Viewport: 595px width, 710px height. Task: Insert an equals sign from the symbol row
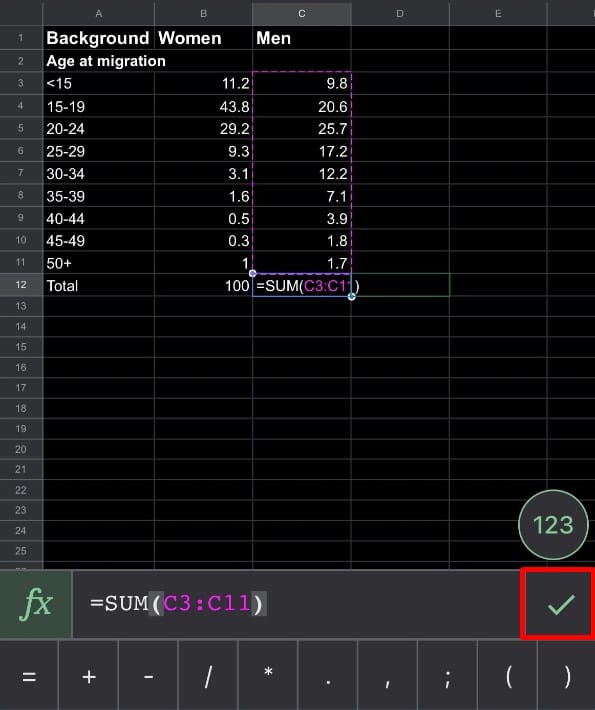29,677
